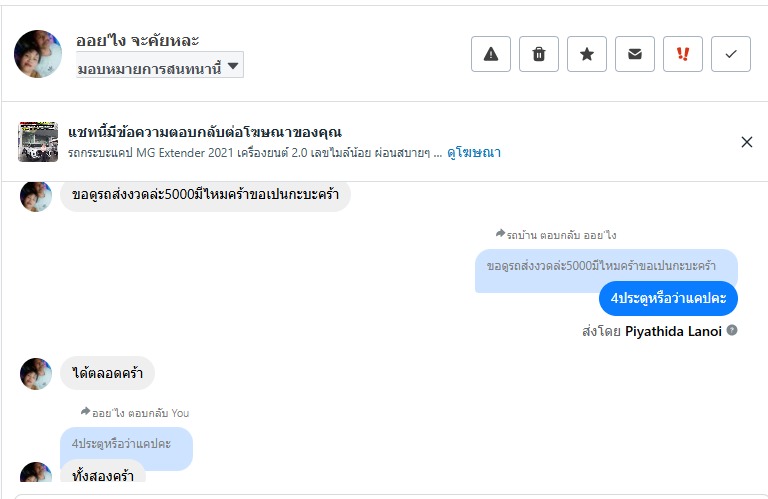Dismiss the ad reply banner

point(746,142)
